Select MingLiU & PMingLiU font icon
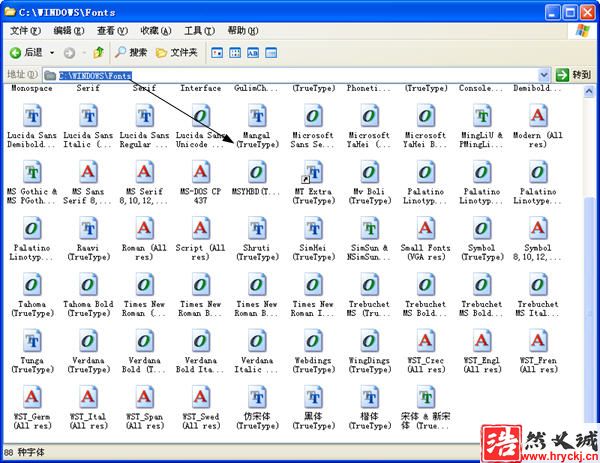The height and width of the screenshot is (463, 600). pyautogui.click(x=481, y=116)
